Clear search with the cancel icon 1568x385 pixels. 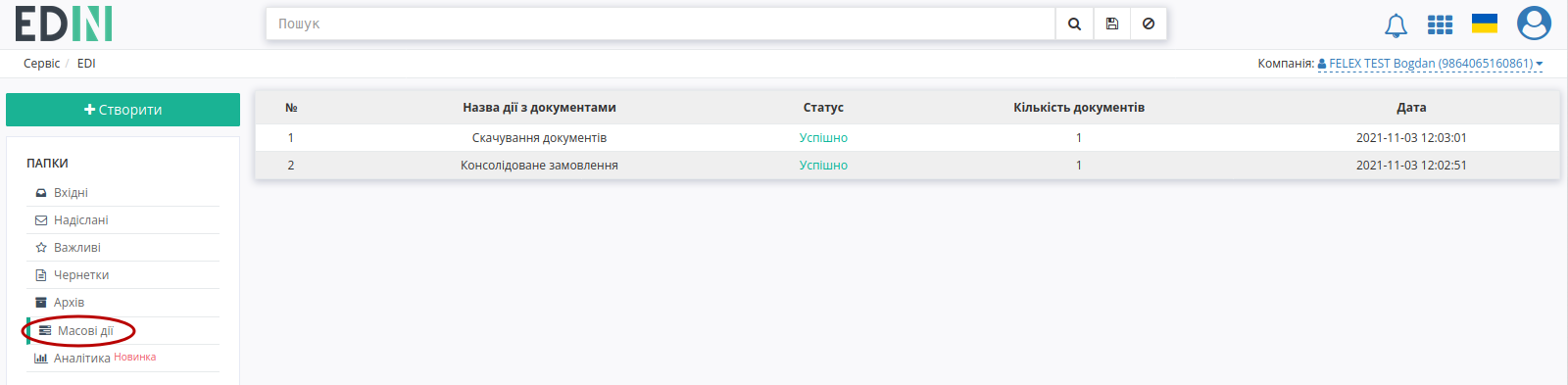(x=1149, y=24)
